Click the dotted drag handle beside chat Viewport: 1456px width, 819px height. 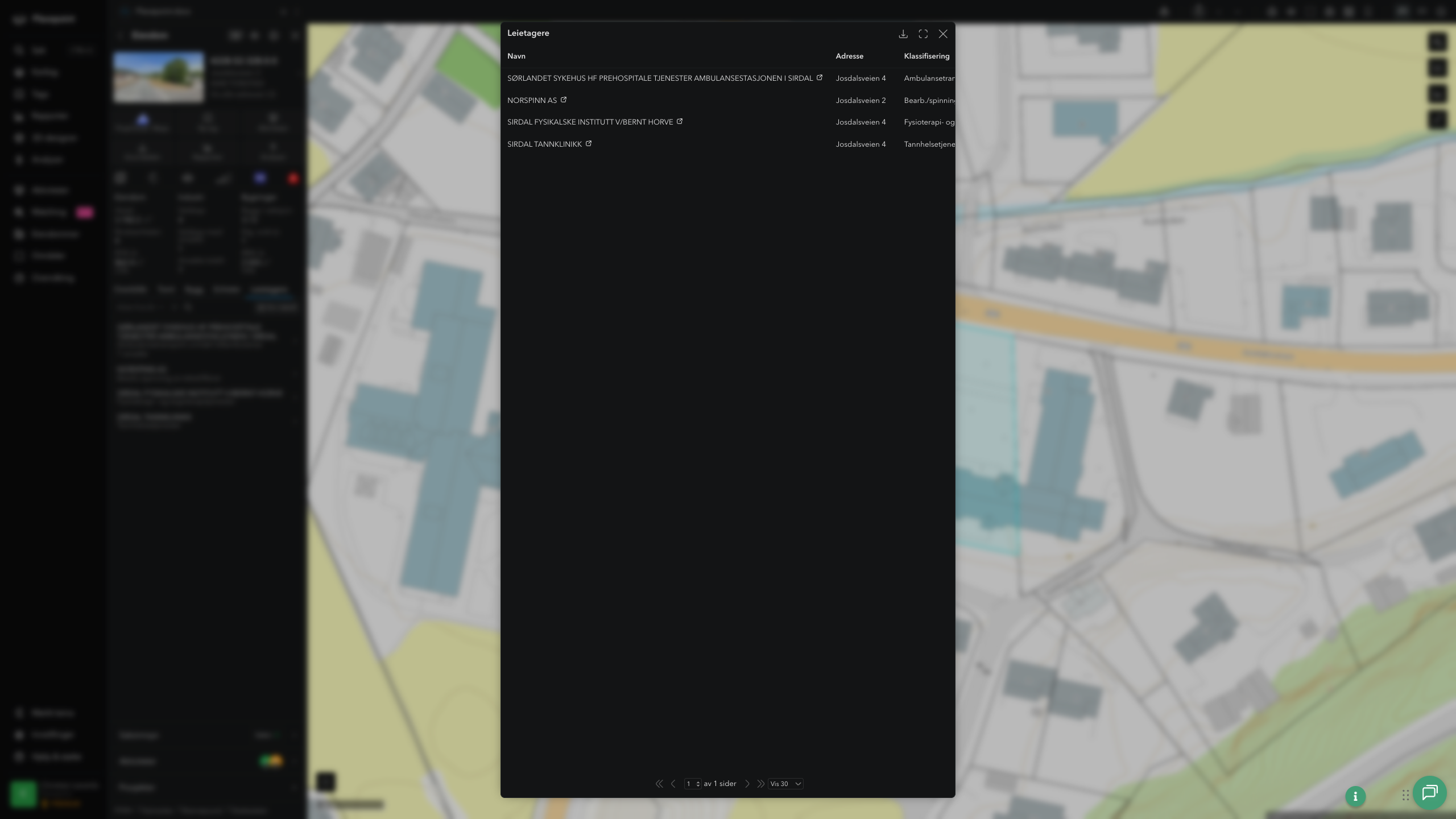(x=1405, y=795)
